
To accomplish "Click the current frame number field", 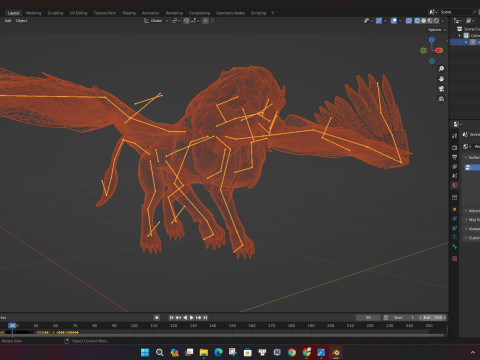I will pyautogui.click(x=368, y=318).
